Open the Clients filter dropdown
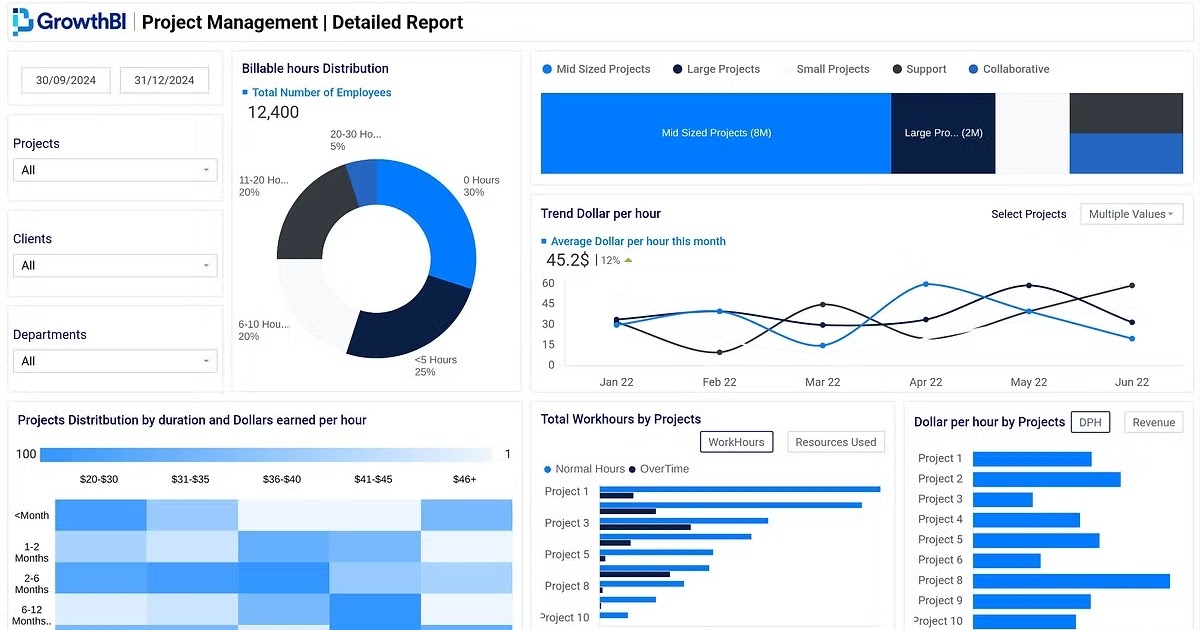Screen dimensions: 1200x630 (x=115, y=265)
